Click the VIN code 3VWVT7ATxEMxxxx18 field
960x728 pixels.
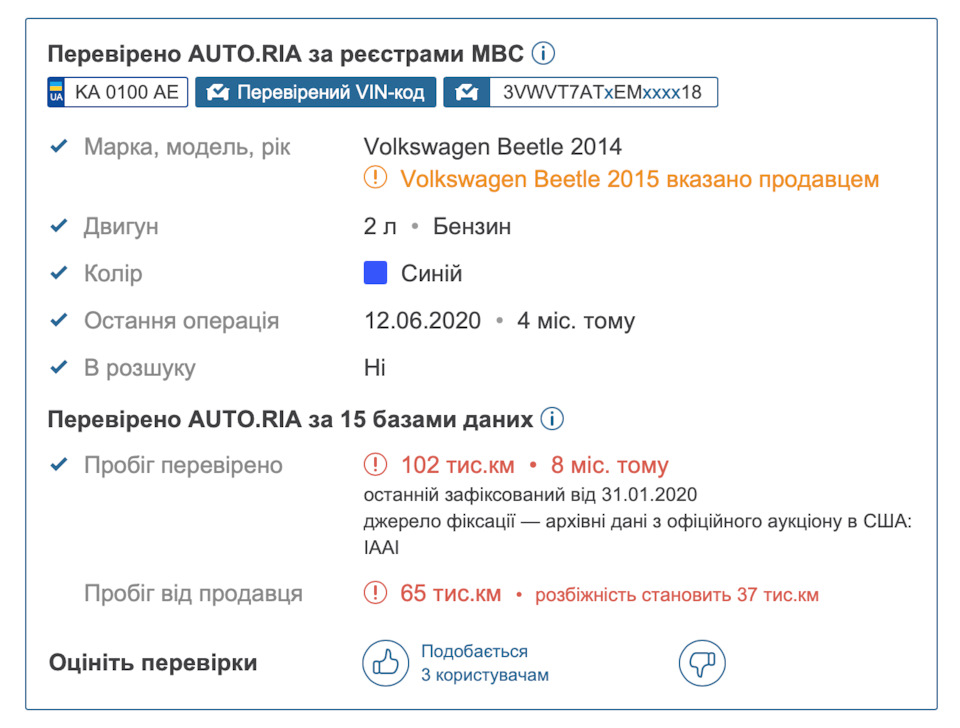tap(602, 93)
